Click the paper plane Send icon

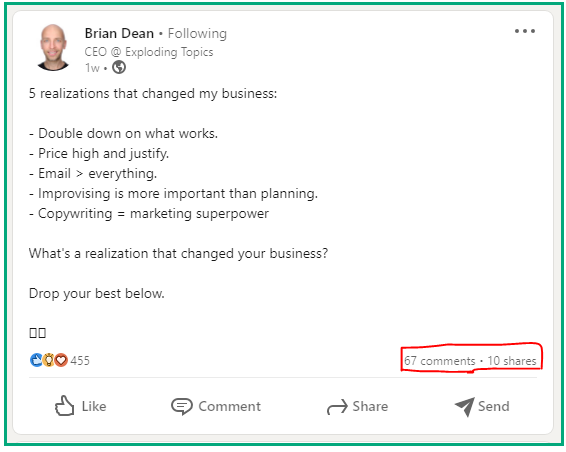pyautogui.click(x=464, y=407)
